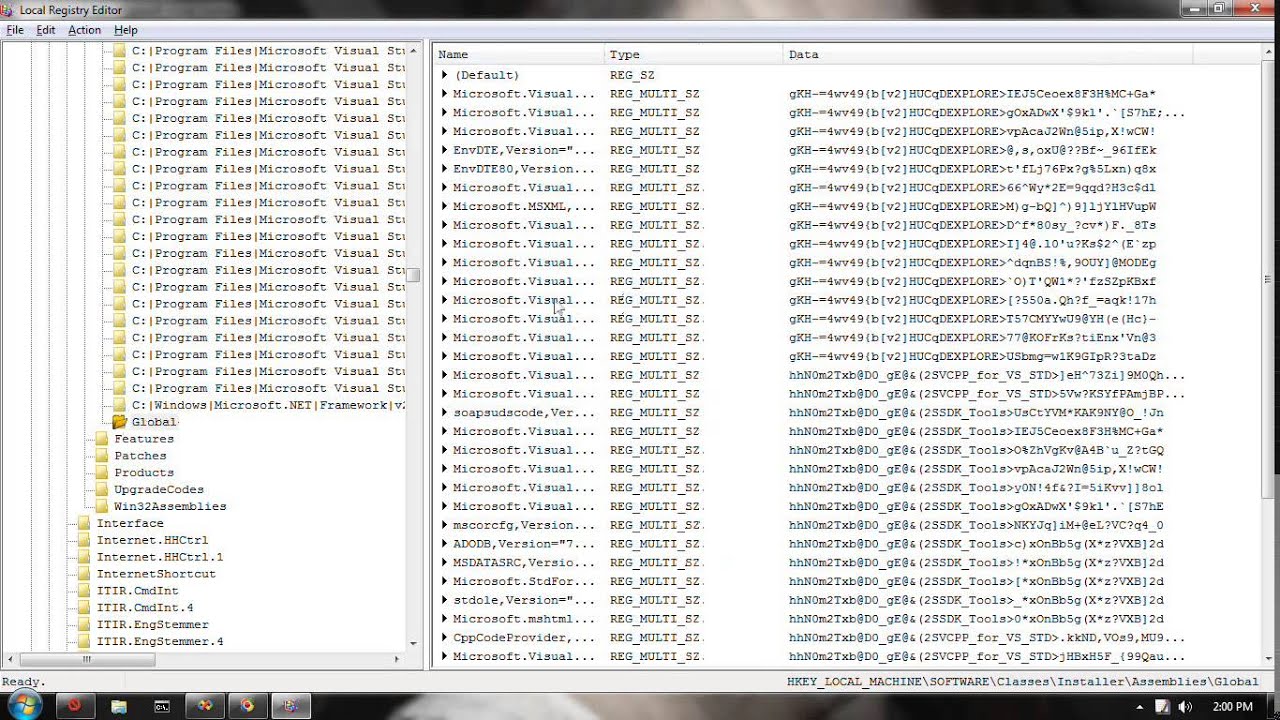The width and height of the screenshot is (1280, 720).
Task: Click the Win32Assemblies folder icon
Action: pos(102,507)
